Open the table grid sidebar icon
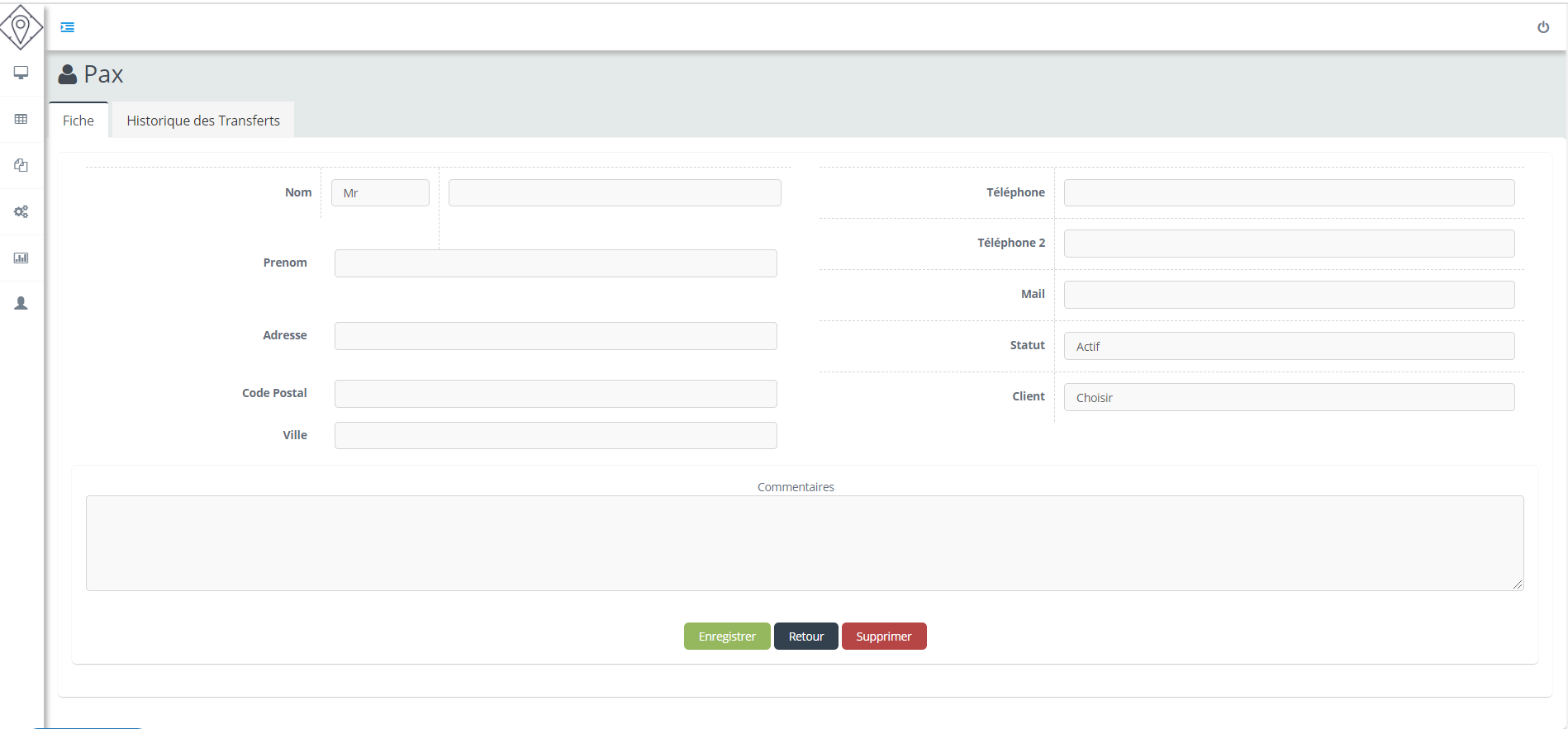Viewport: 1568px width, 729px height. (21, 119)
